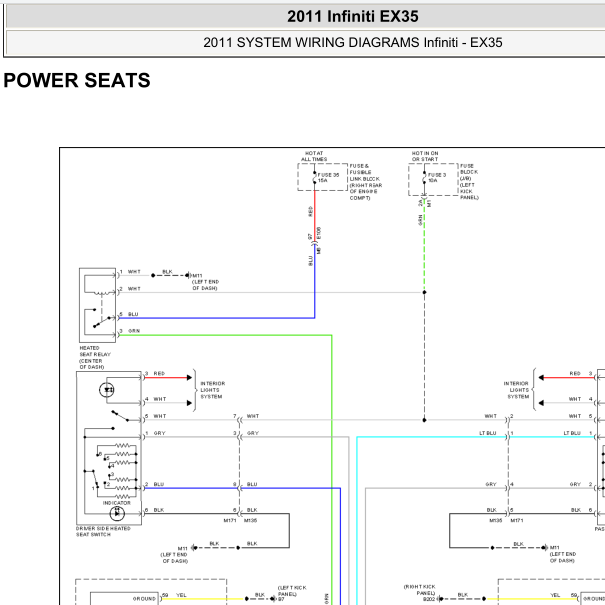Click the "M11 (LEFT END OF DASH)" label at bottom left
Viewport: 605px width, 605px height.
(x=174, y=554)
